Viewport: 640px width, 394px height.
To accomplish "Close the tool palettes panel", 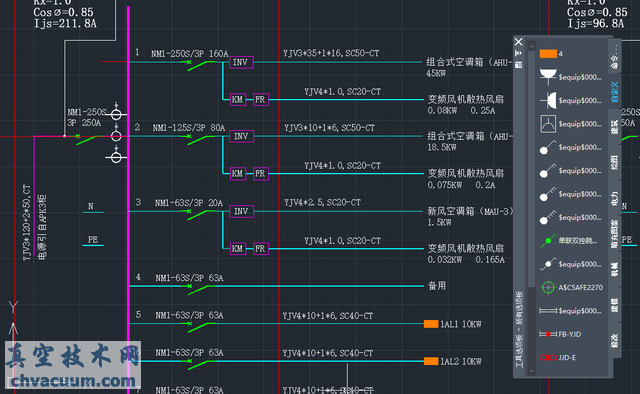I will pyautogui.click(x=519, y=42).
